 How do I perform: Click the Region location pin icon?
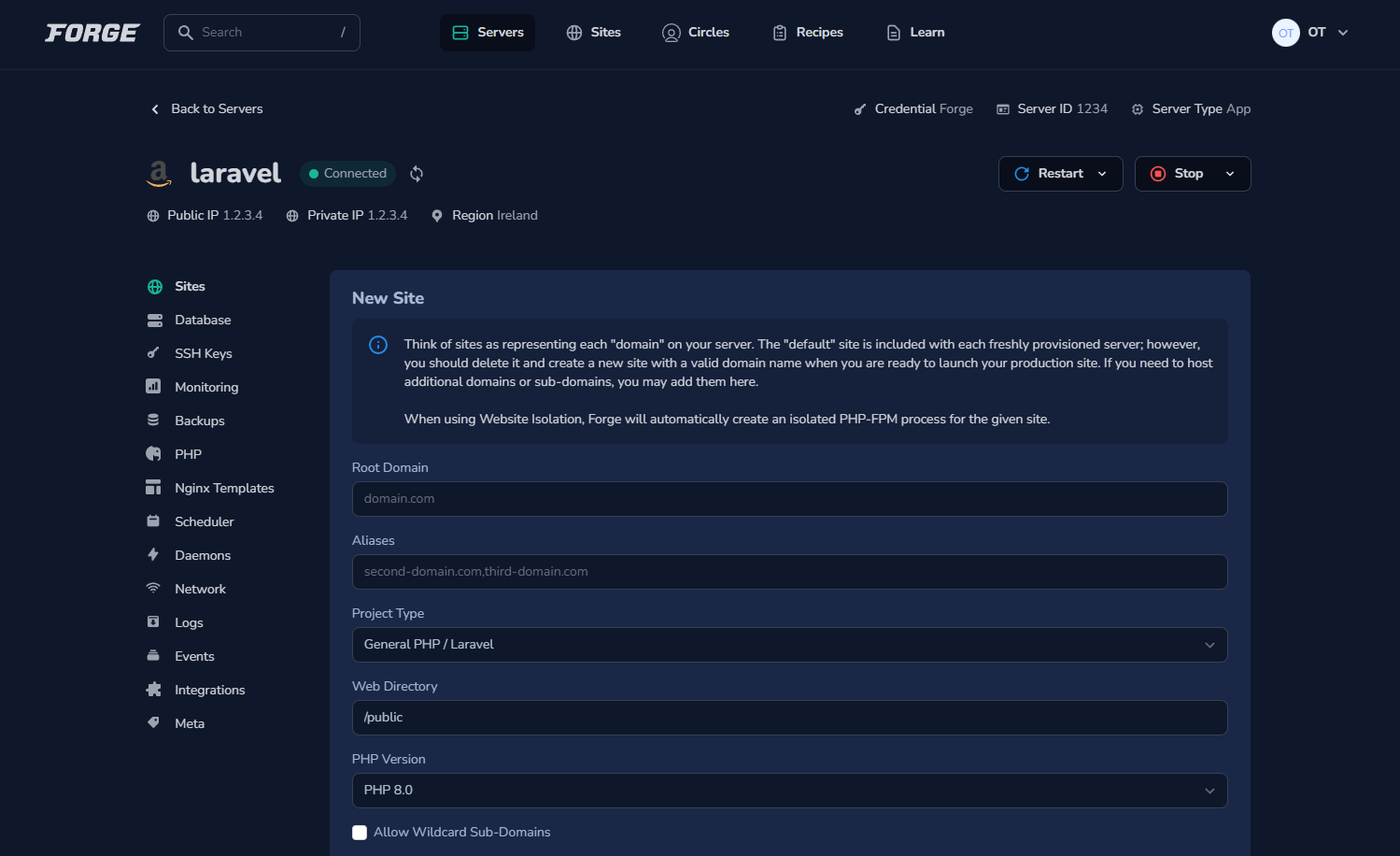tap(437, 216)
